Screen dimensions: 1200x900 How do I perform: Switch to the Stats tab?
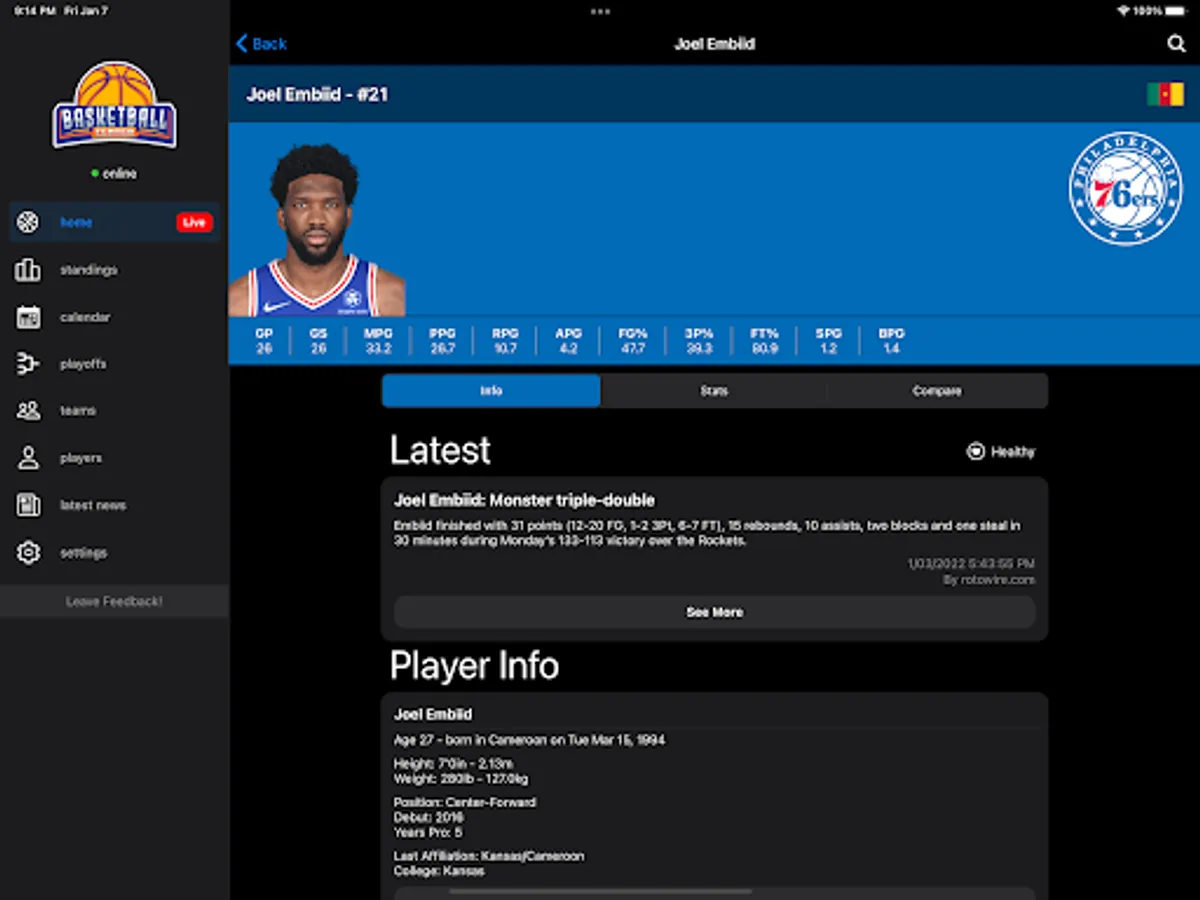click(714, 391)
